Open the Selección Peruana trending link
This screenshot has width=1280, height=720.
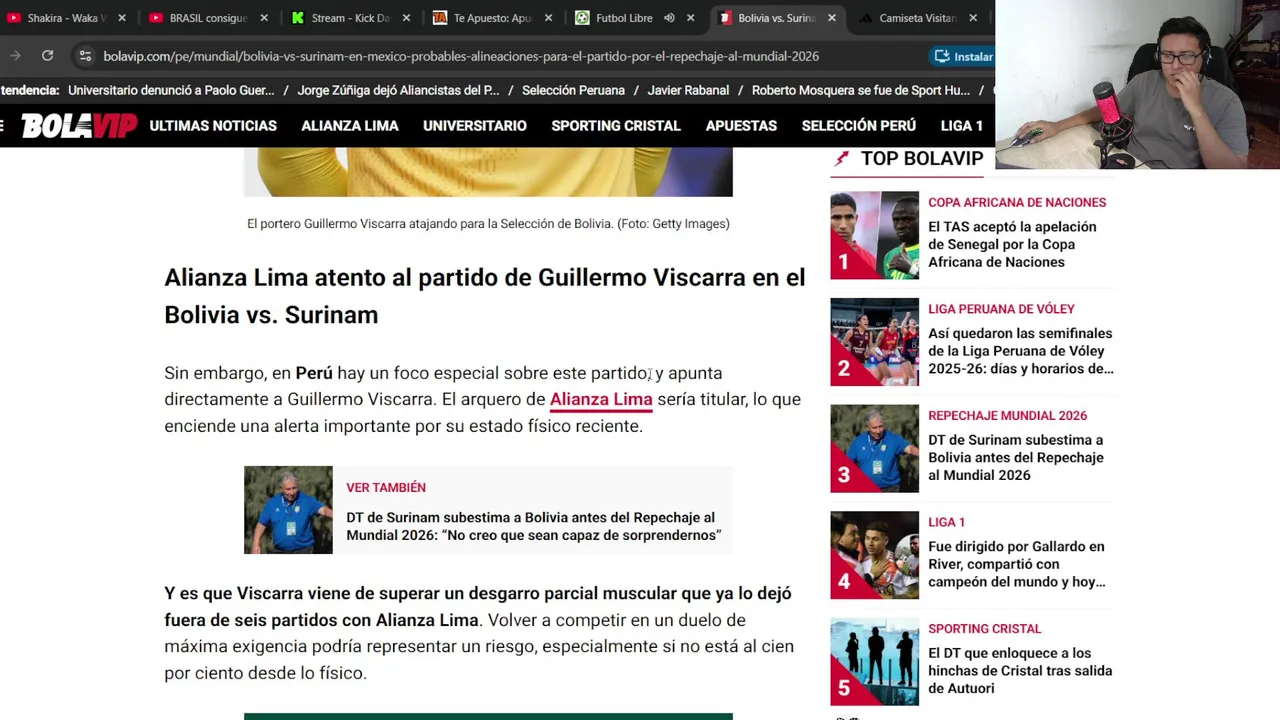(x=573, y=90)
